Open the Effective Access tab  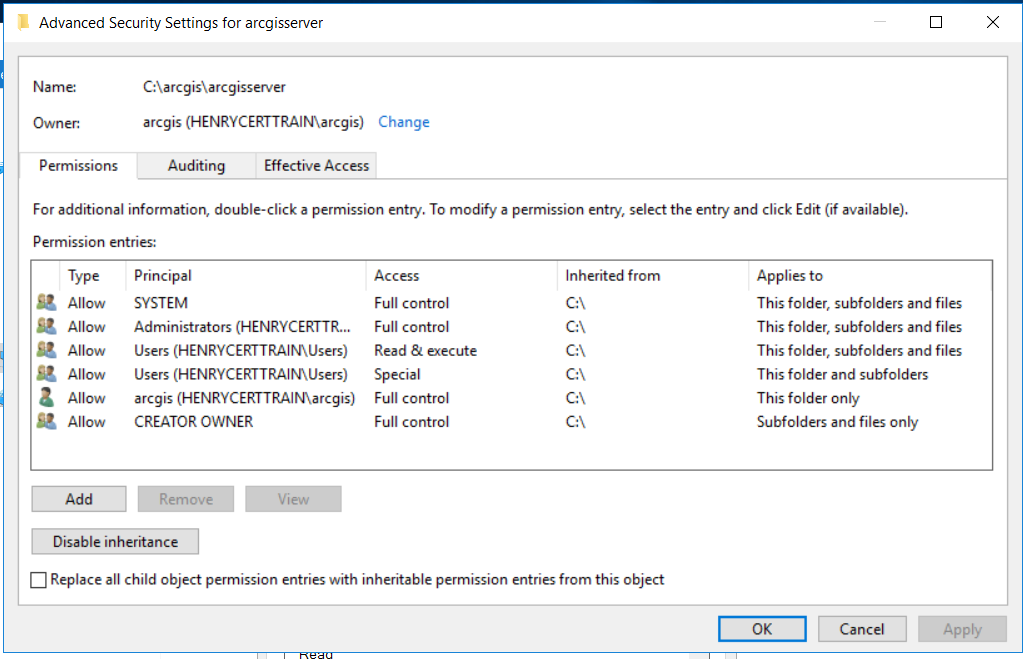[x=315, y=165]
